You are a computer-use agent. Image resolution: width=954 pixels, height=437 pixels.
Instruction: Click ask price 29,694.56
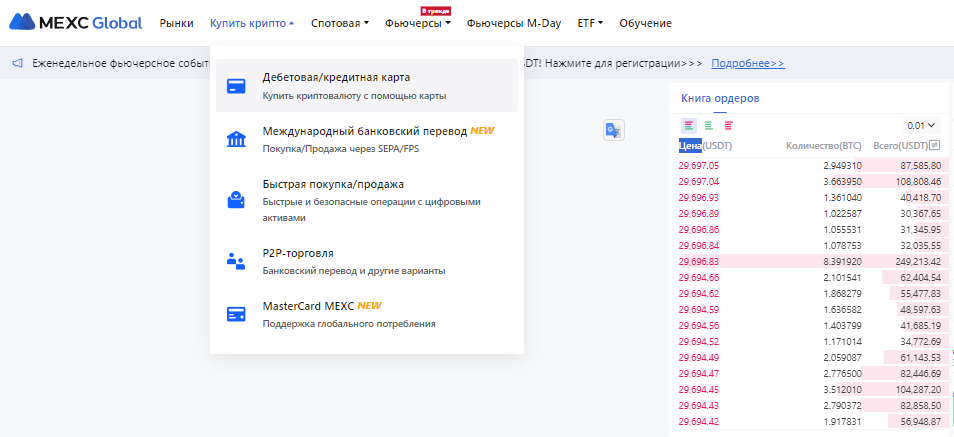click(698, 325)
